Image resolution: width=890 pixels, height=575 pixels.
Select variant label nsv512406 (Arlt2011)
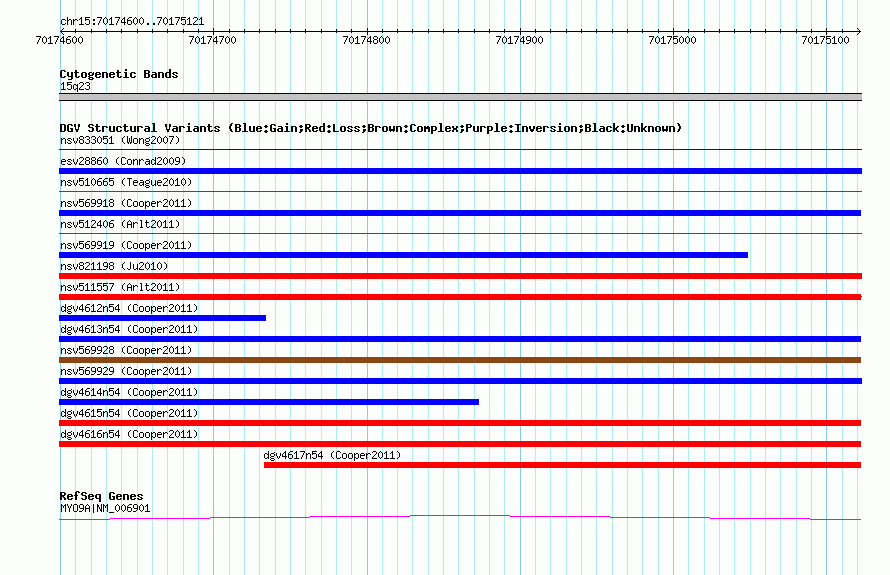120,224
